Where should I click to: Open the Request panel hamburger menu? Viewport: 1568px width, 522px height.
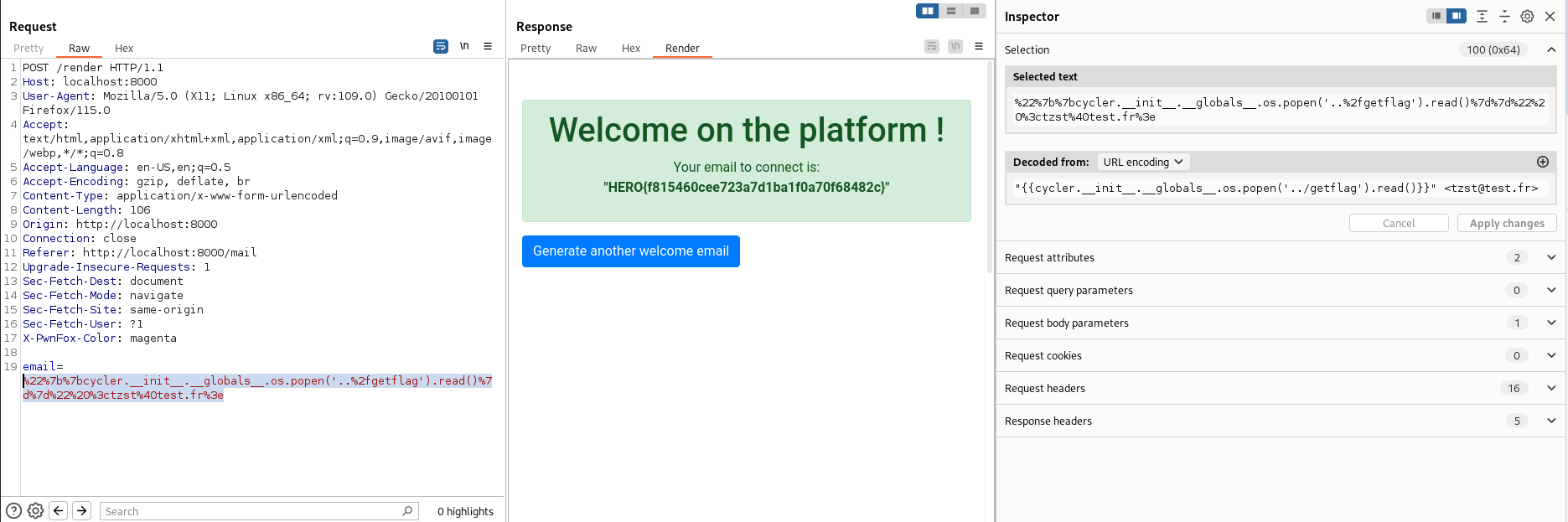[488, 47]
